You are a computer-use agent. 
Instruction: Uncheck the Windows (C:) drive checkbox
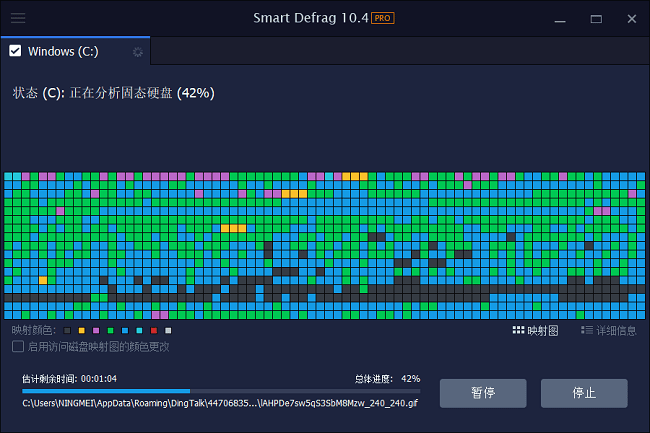coord(15,51)
